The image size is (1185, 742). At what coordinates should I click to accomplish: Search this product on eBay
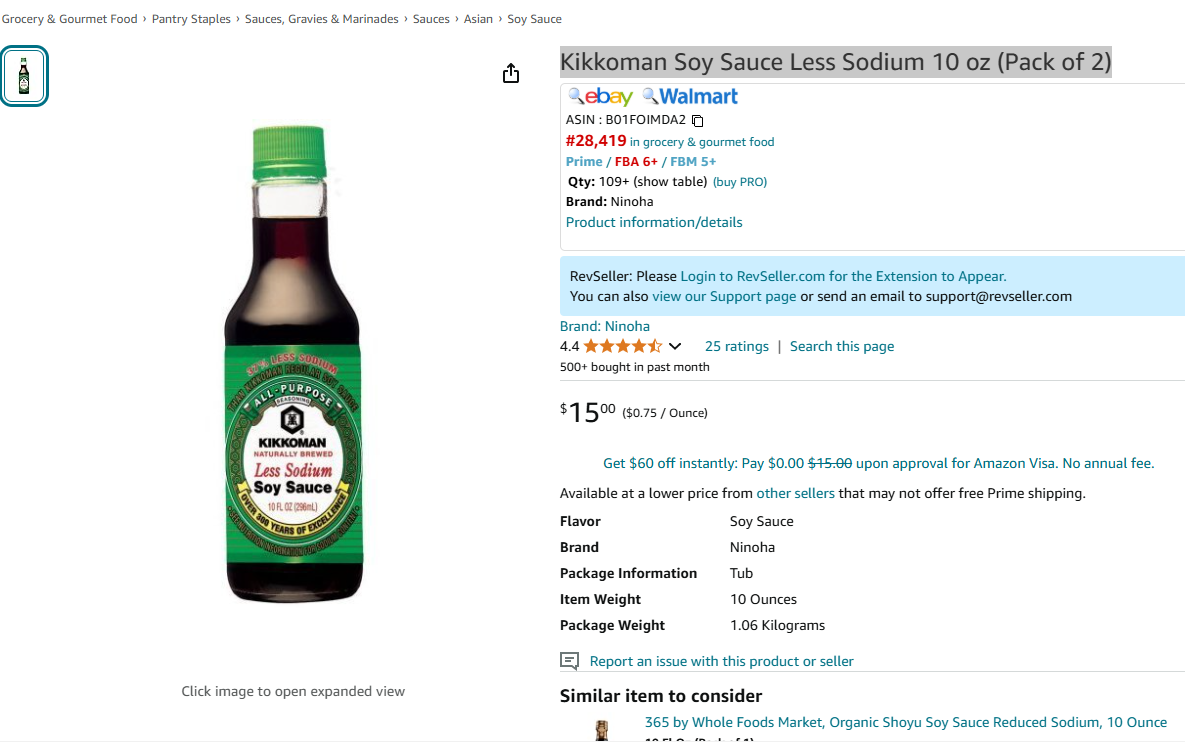pos(601,97)
